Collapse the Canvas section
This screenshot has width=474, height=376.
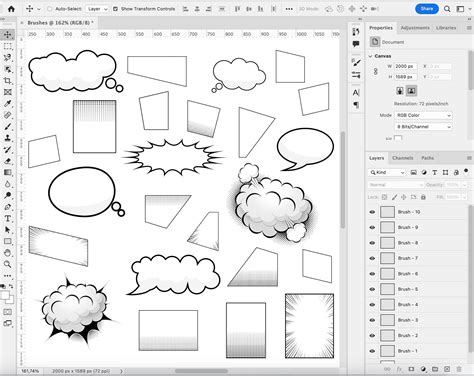click(x=370, y=56)
